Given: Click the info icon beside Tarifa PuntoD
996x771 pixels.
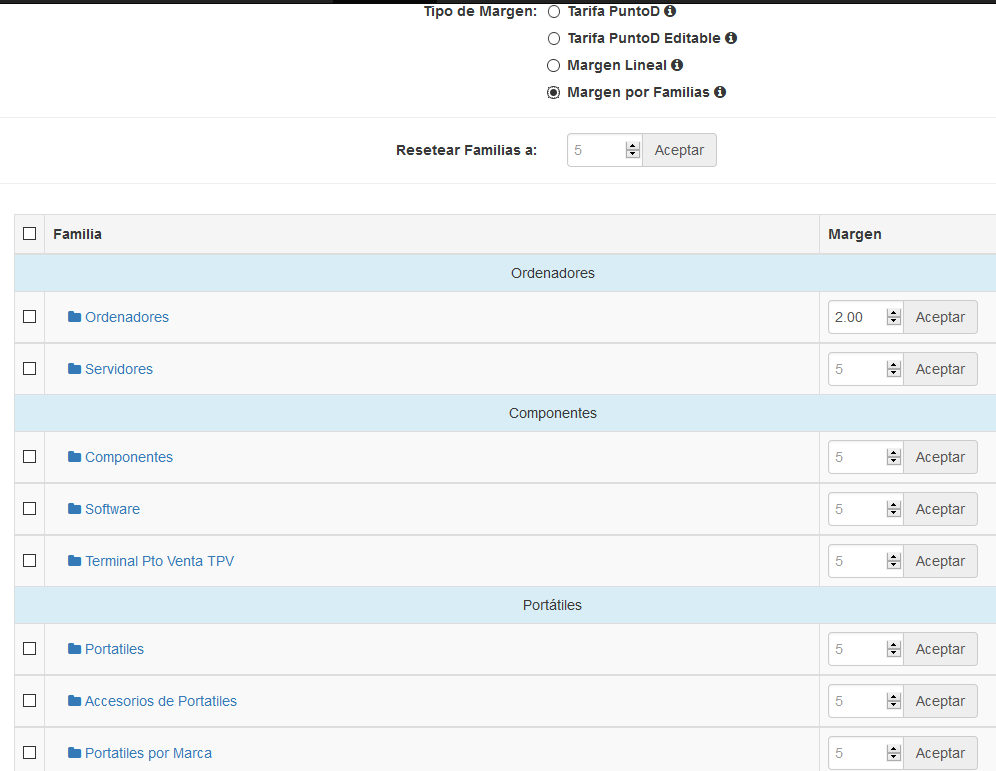Looking at the screenshot, I should (x=670, y=12).
